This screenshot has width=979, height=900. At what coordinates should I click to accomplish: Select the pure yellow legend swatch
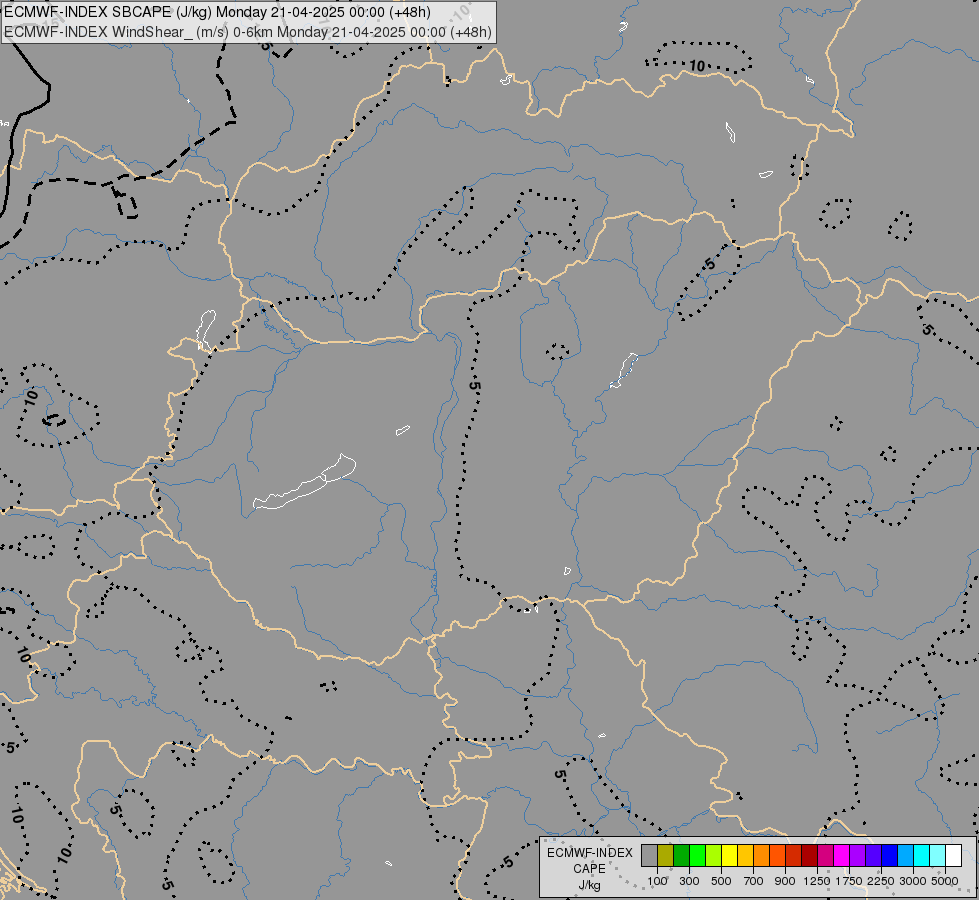click(x=729, y=856)
